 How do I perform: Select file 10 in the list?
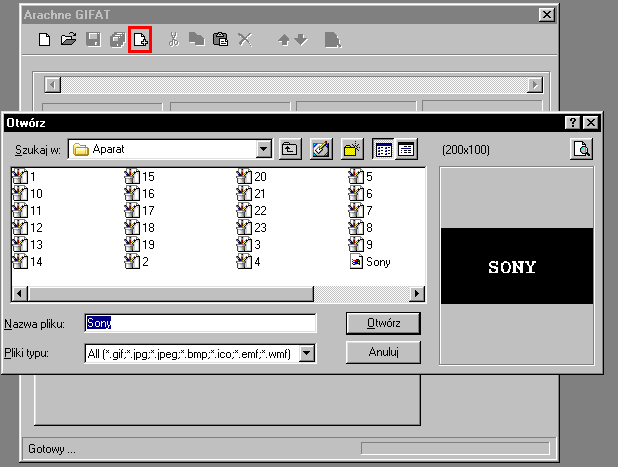28,193
